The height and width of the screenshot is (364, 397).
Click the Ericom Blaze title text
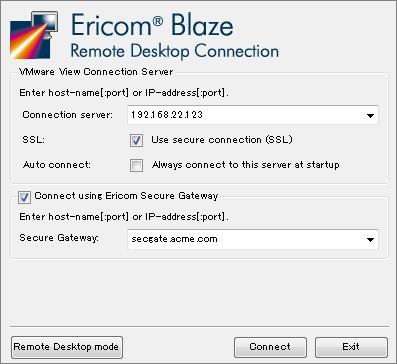pyautogui.click(x=152, y=25)
